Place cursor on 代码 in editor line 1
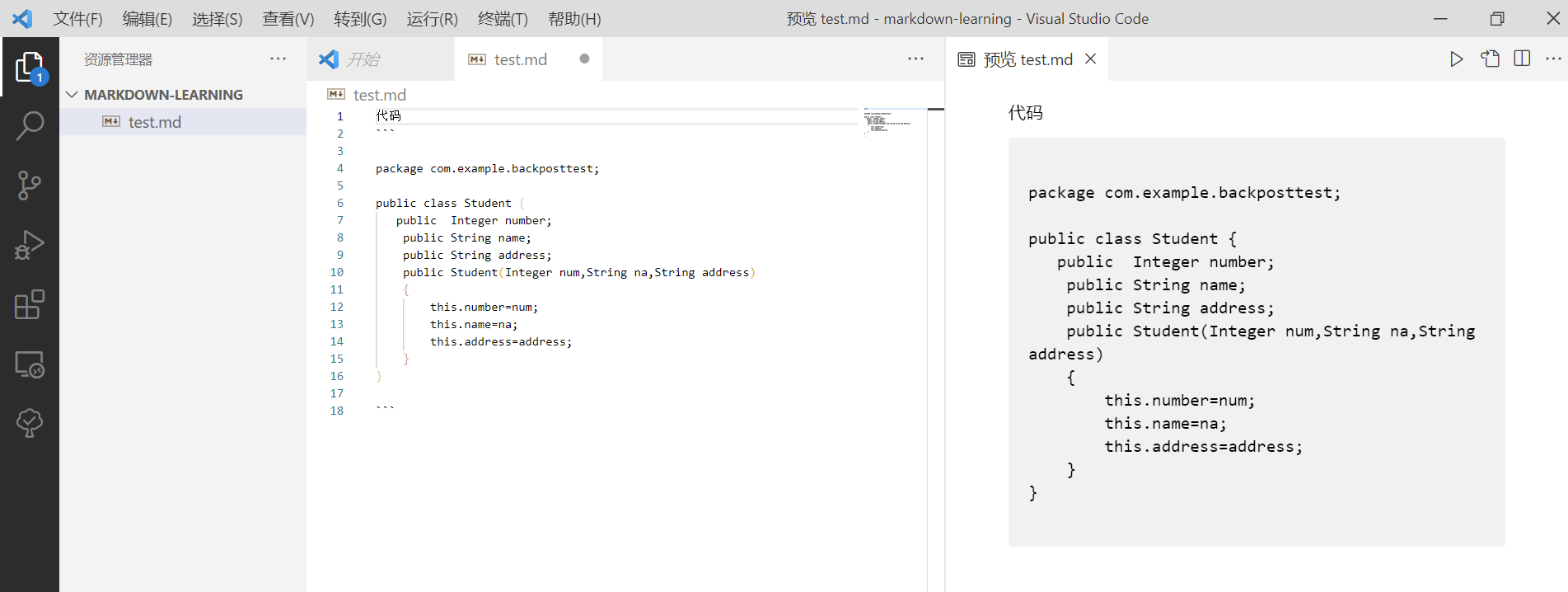The width and height of the screenshot is (1568, 592). pyautogui.click(x=388, y=116)
